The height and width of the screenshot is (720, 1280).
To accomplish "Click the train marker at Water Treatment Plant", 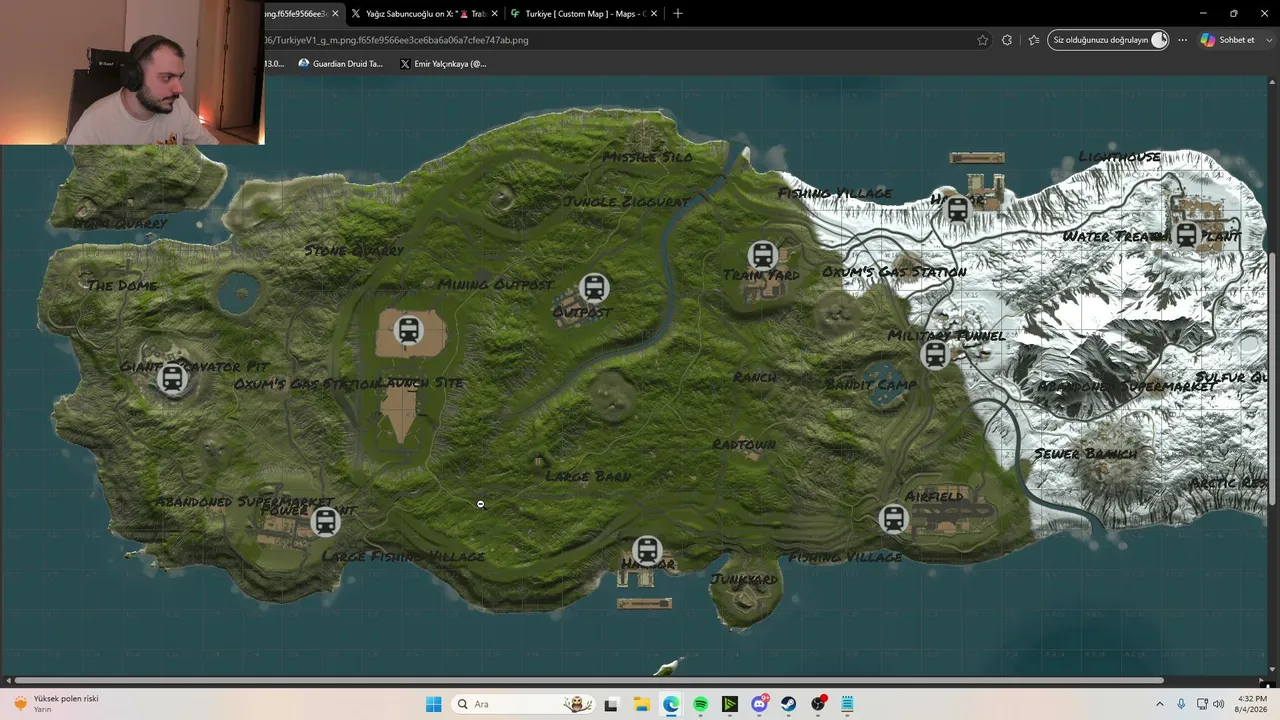I will (1187, 235).
